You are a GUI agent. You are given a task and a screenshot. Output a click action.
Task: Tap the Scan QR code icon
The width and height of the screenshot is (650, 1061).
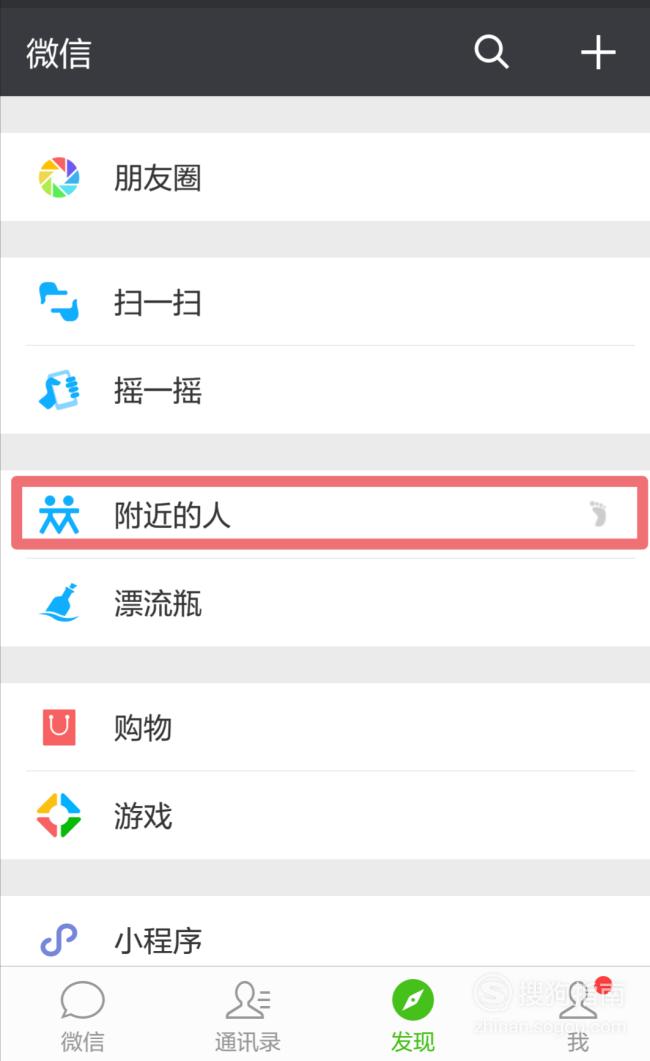(x=59, y=302)
